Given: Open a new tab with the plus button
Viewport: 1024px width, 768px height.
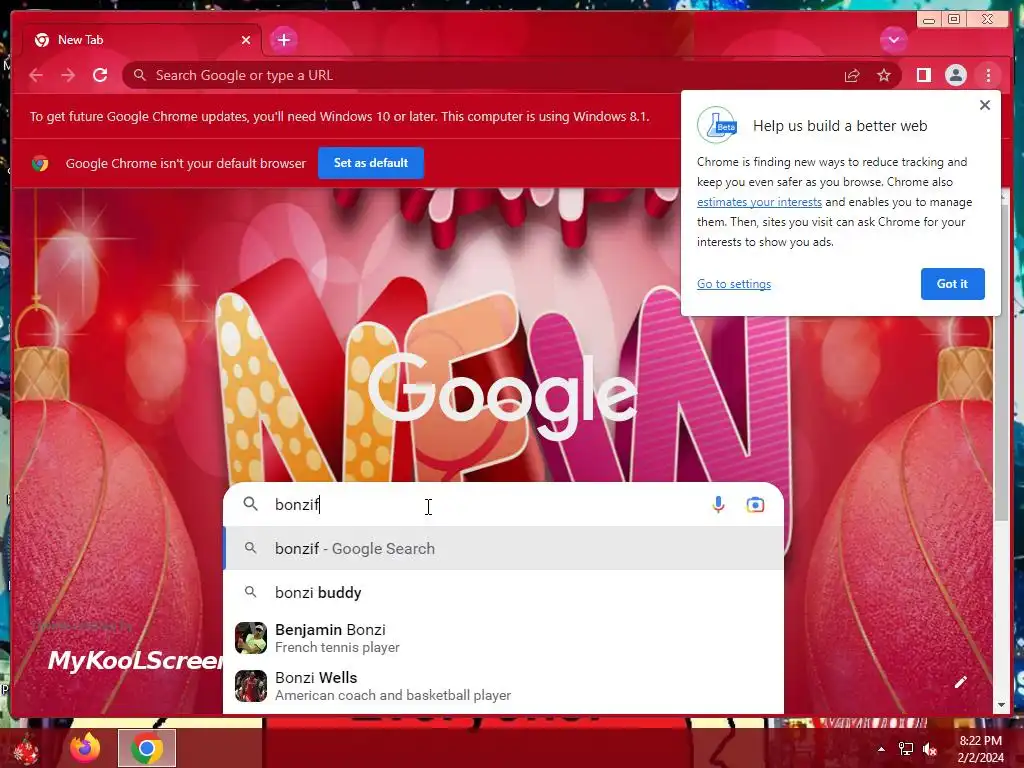Looking at the screenshot, I should tap(283, 40).
